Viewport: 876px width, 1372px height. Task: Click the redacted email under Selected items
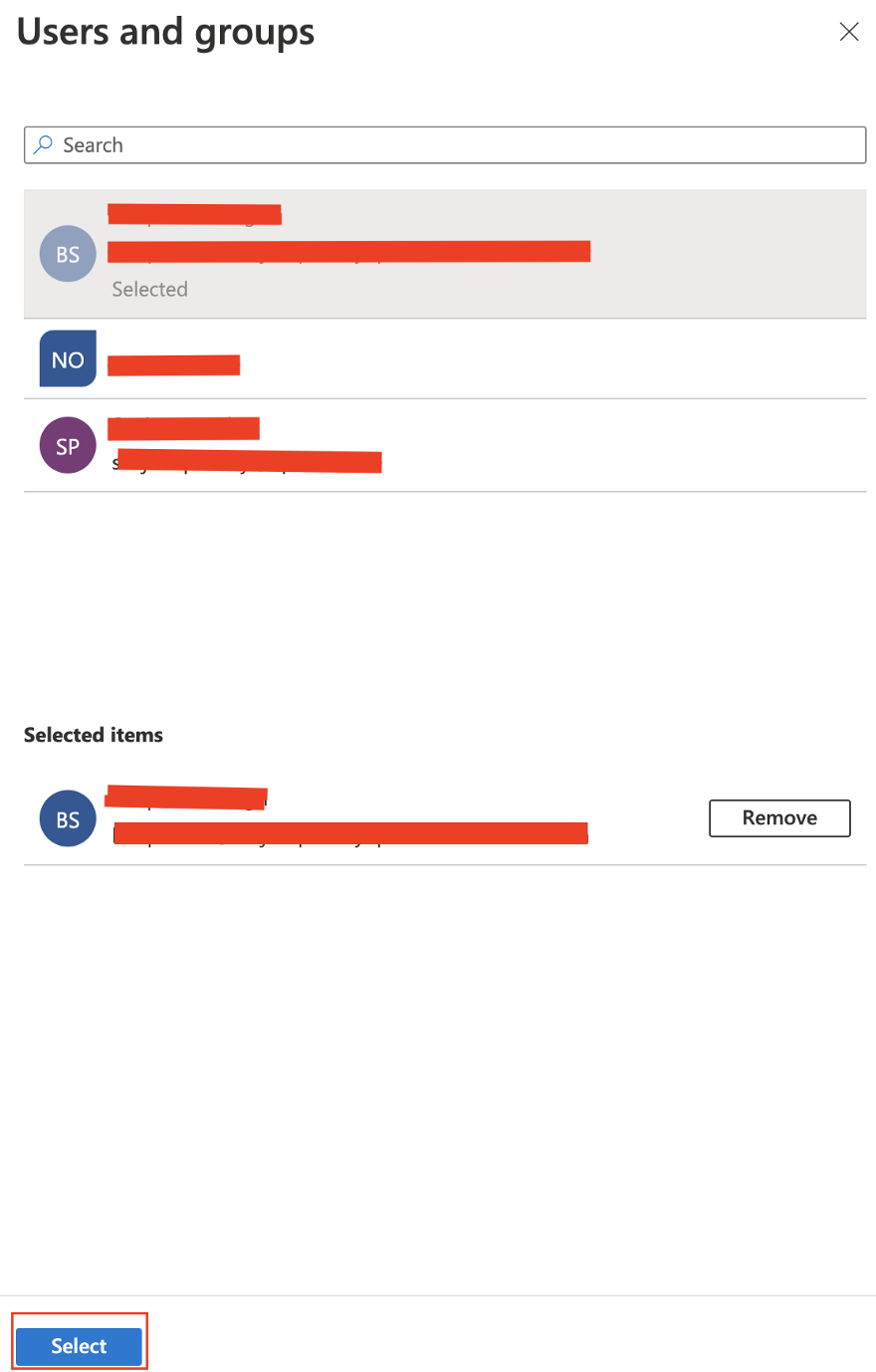click(x=350, y=833)
